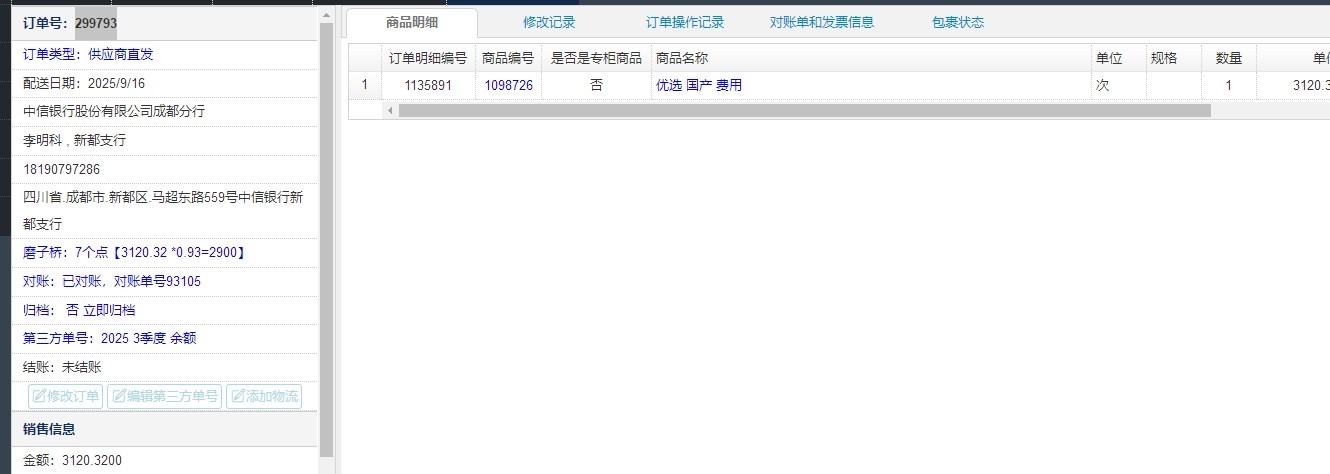
Task: Click the left panel scroll-up arrow
Action: pyautogui.click(x=326, y=15)
